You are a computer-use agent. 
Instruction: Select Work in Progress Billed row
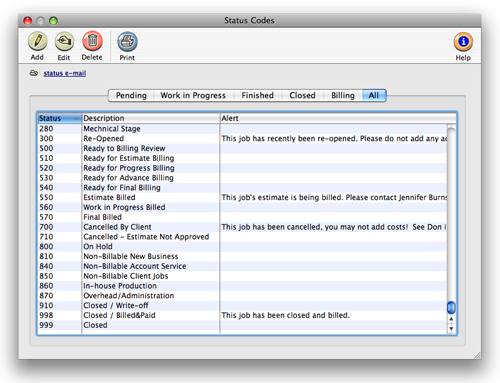pyautogui.click(x=242, y=207)
